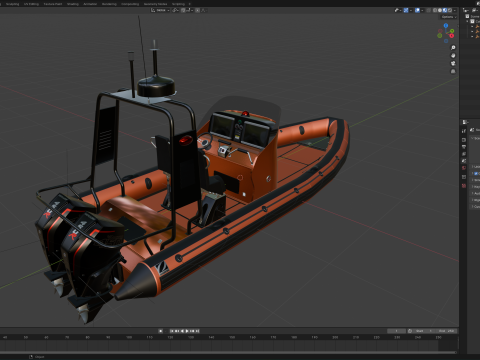Click the timeline End frame field
This screenshot has height=360, width=480.
[x=446, y=331]
